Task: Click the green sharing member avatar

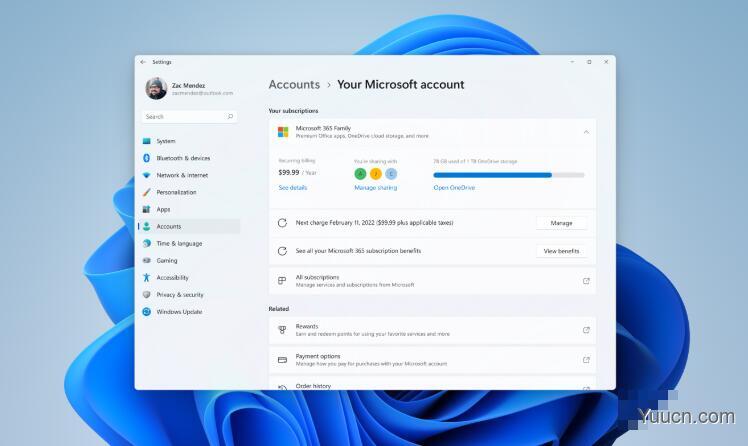Action: click(x=360, y=174)
